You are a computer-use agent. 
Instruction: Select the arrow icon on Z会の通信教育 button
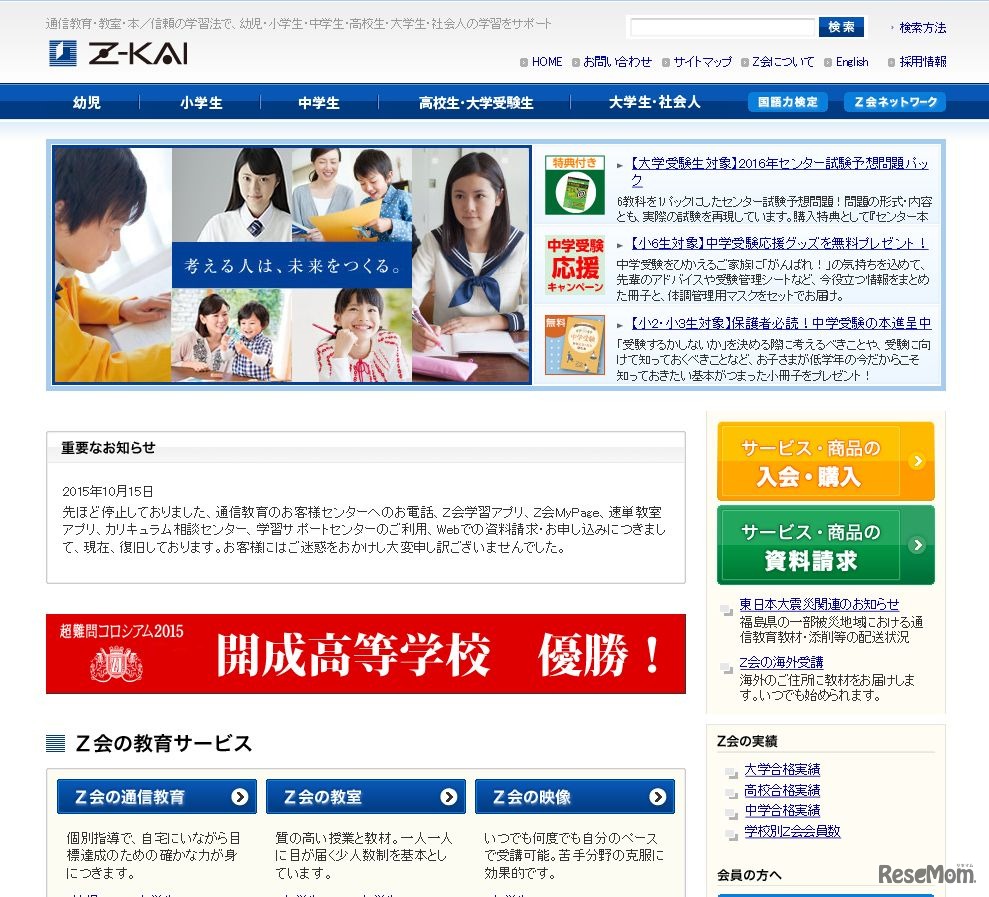[239, 797]
